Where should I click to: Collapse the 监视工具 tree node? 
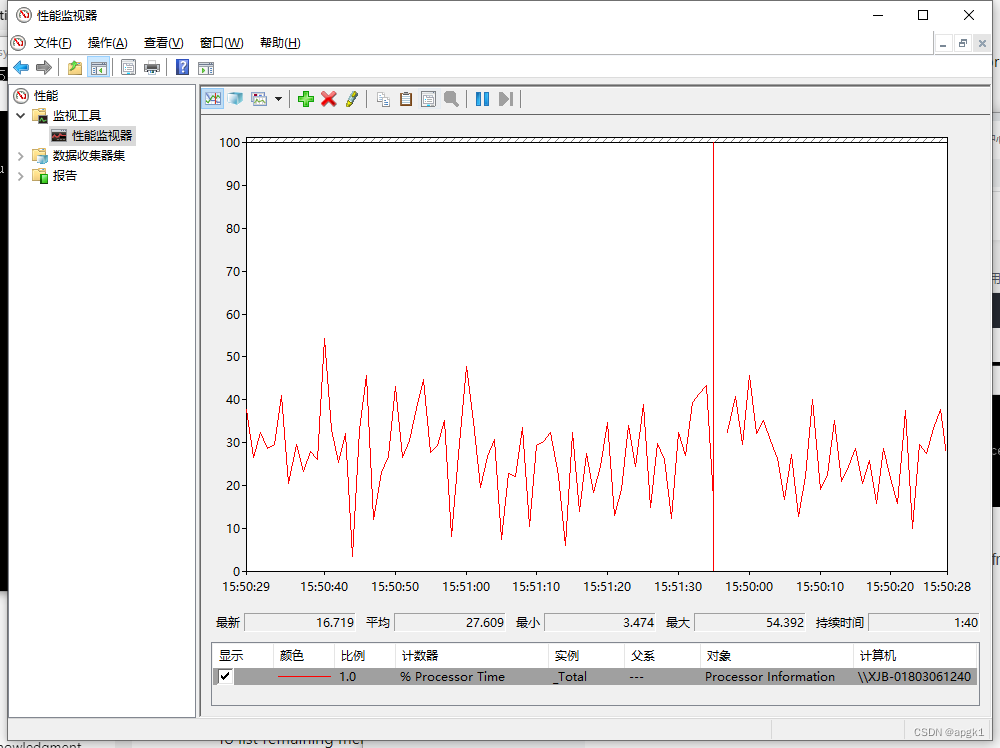(20, 115)
